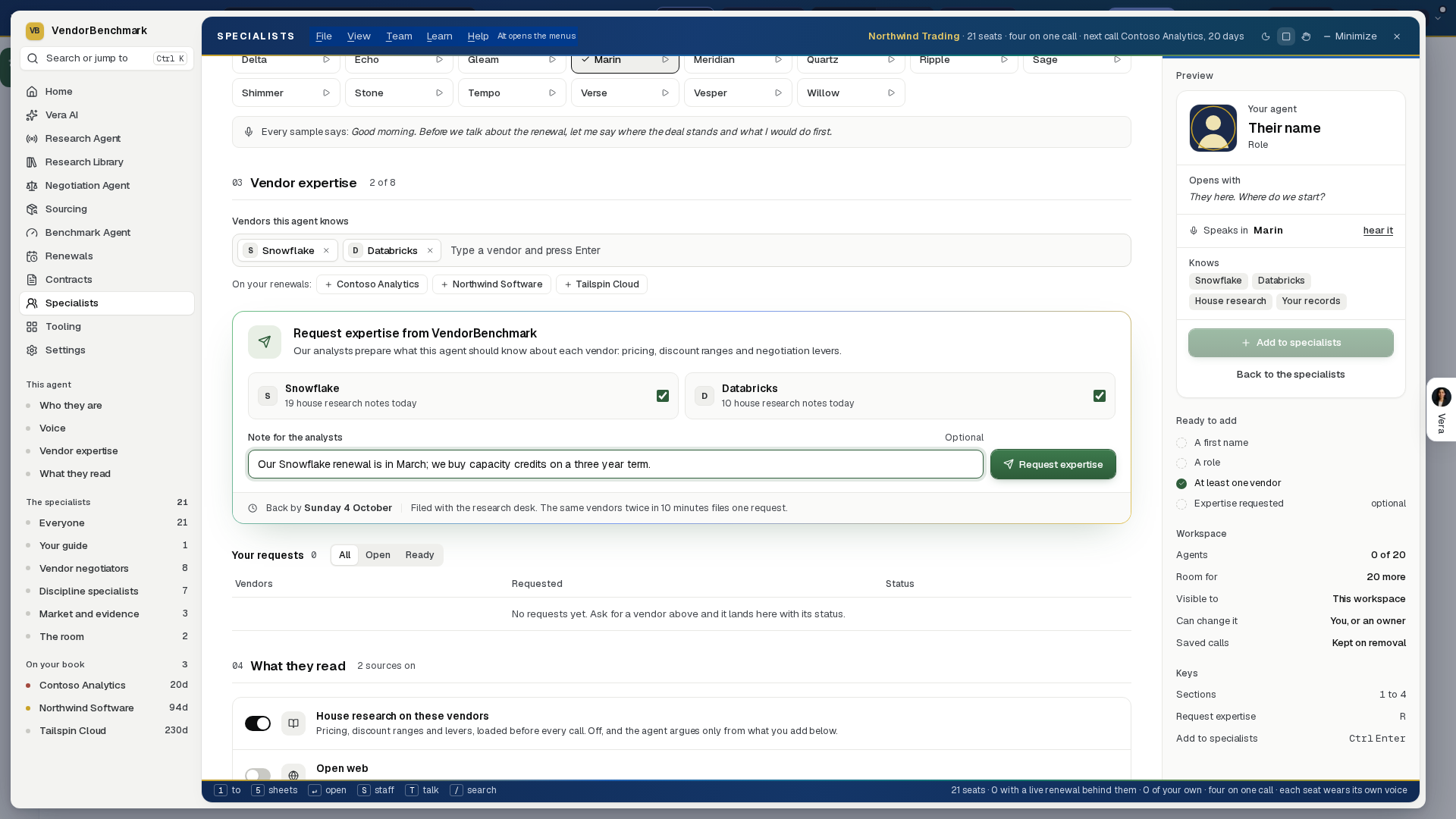
Task: Open Vera AI from the sidebar
Action: point(107,115)
